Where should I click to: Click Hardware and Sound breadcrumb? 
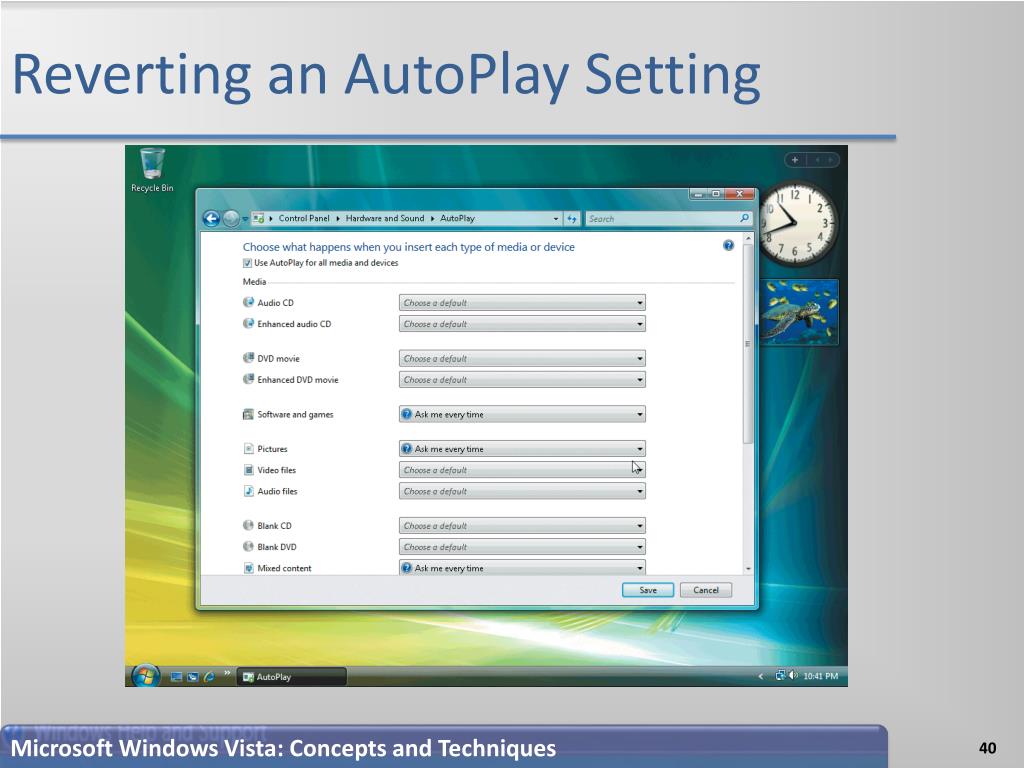point(385,218)
